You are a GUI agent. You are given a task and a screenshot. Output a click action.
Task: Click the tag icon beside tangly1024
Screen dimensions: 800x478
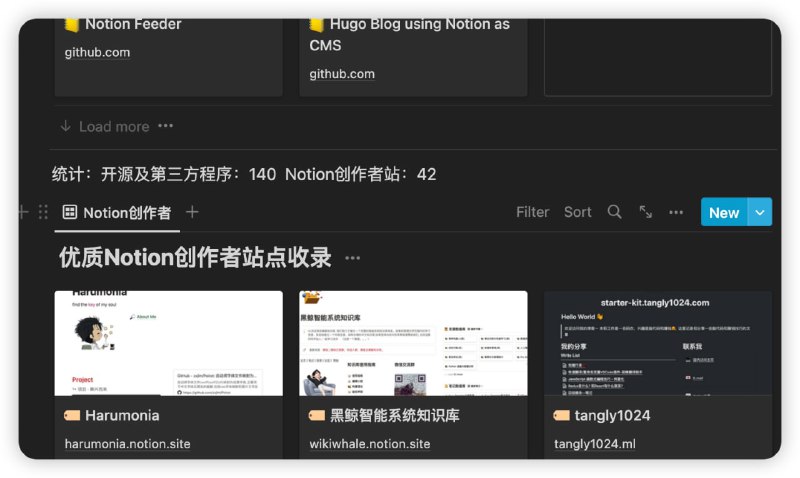pos(562,416)
